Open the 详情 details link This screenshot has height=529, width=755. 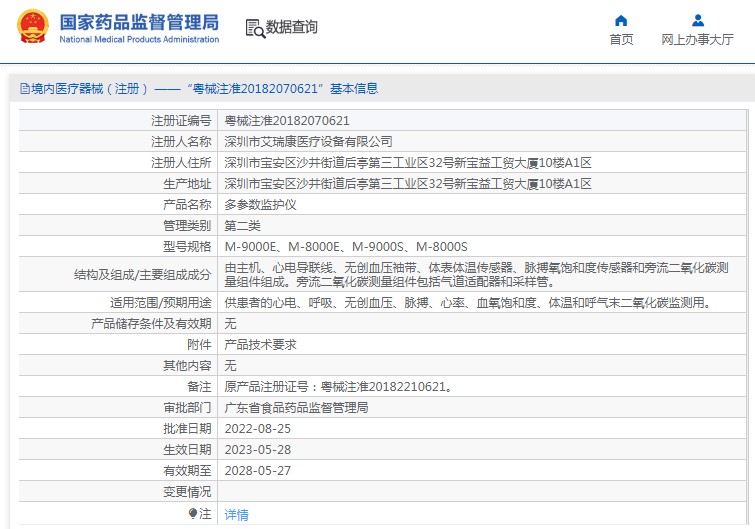pos(236,515)
